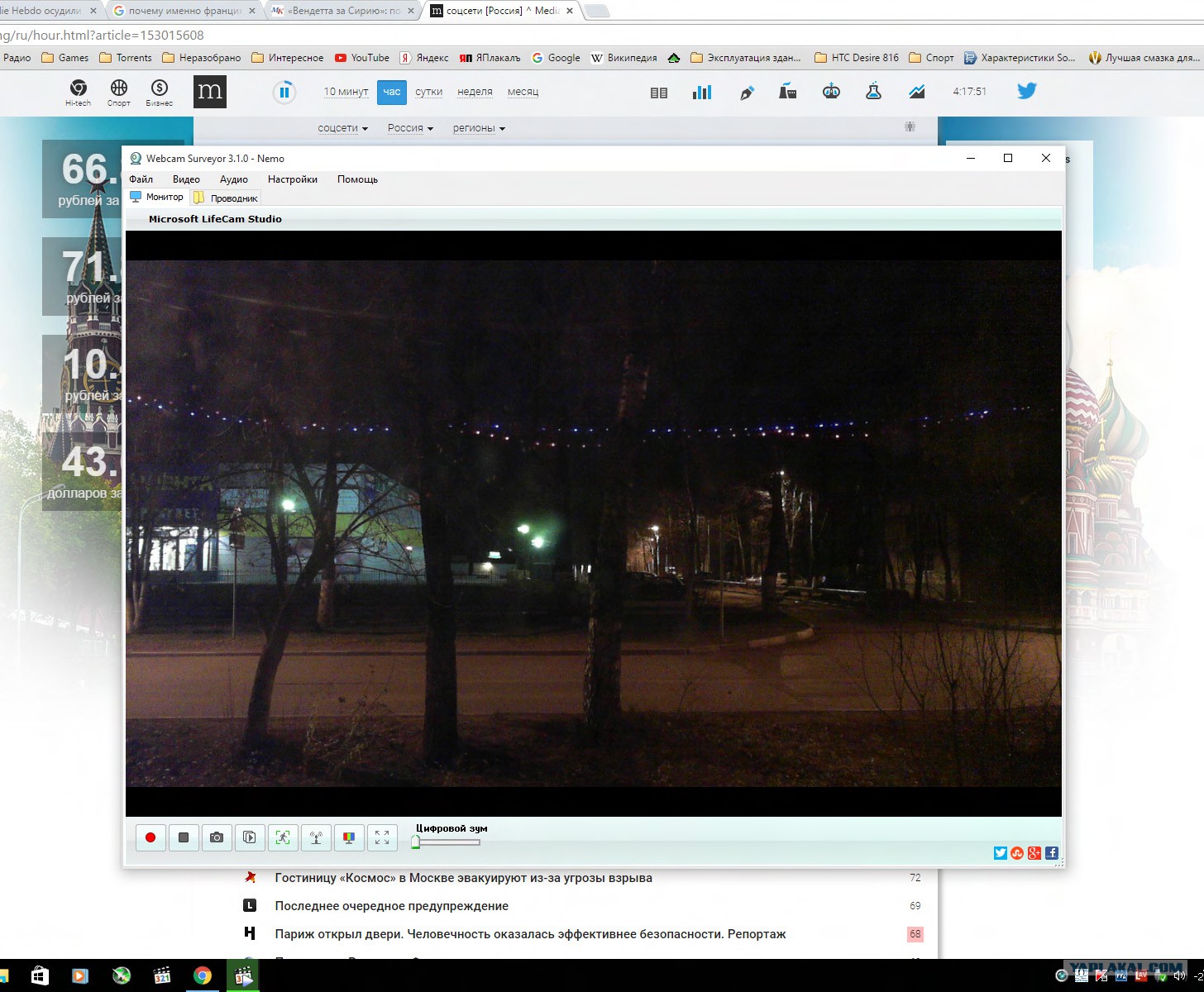Open the Помощь menu
1204x992 pixels.
(x=357, y=179)
